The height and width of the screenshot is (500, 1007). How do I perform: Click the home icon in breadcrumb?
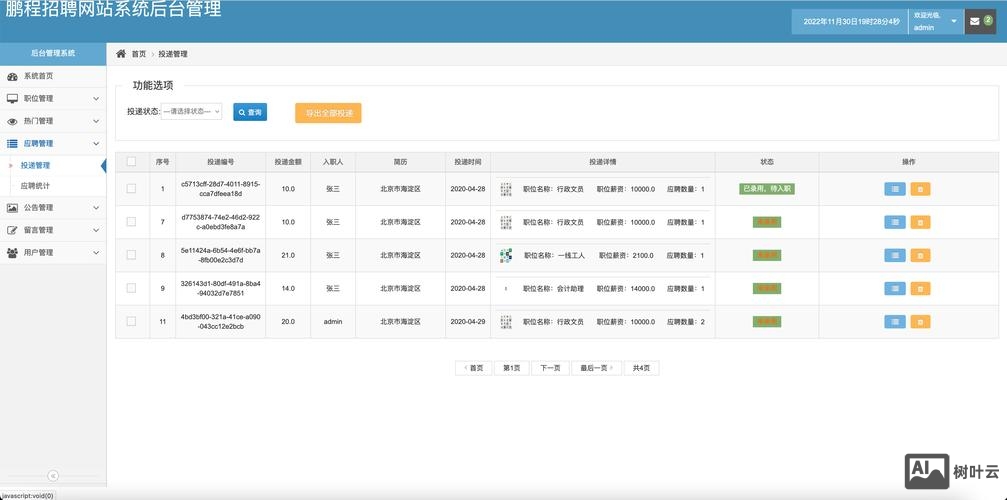coord(121,54)
